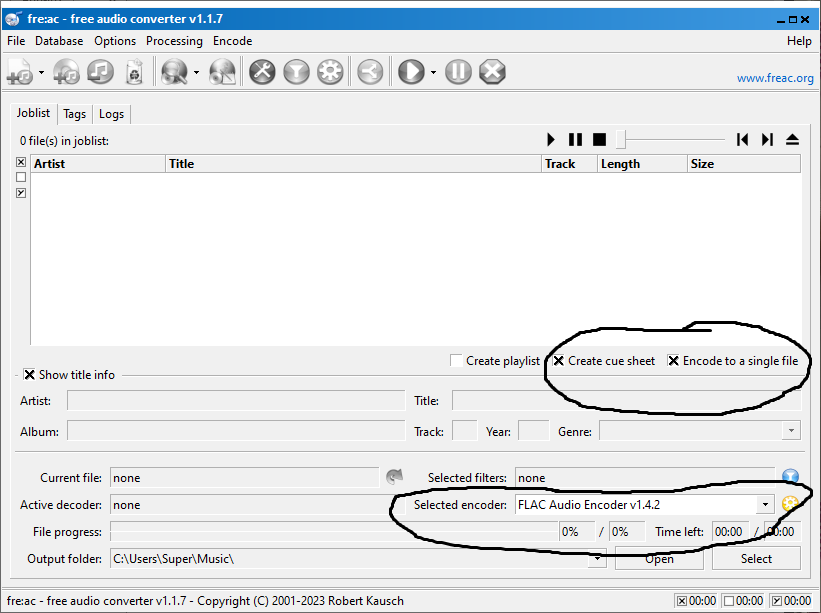Click the Album input field
Viewport: 821px width, 613px height.
[x=236, y=431]
